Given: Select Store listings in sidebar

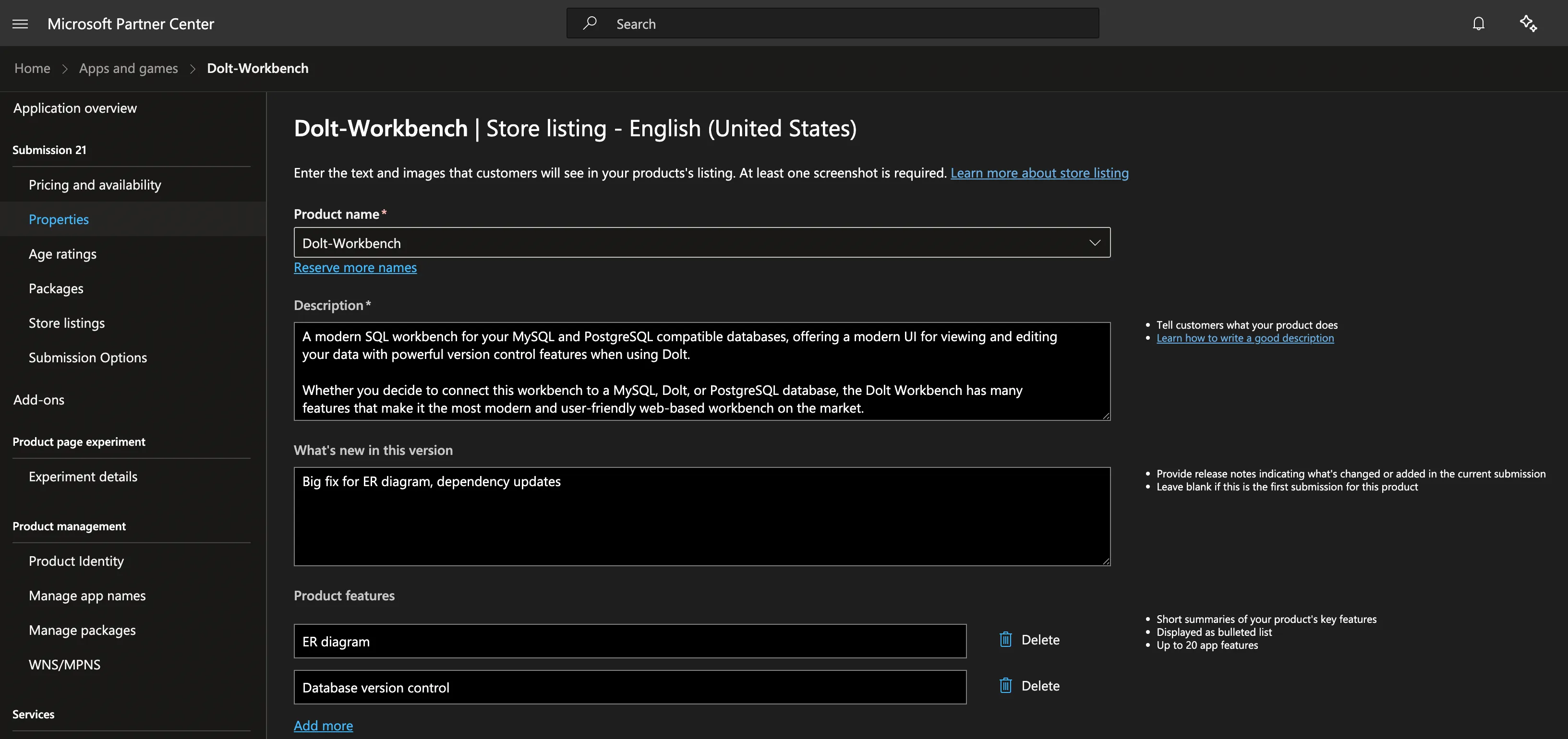Looking at the screenshot, I should 66,323.
